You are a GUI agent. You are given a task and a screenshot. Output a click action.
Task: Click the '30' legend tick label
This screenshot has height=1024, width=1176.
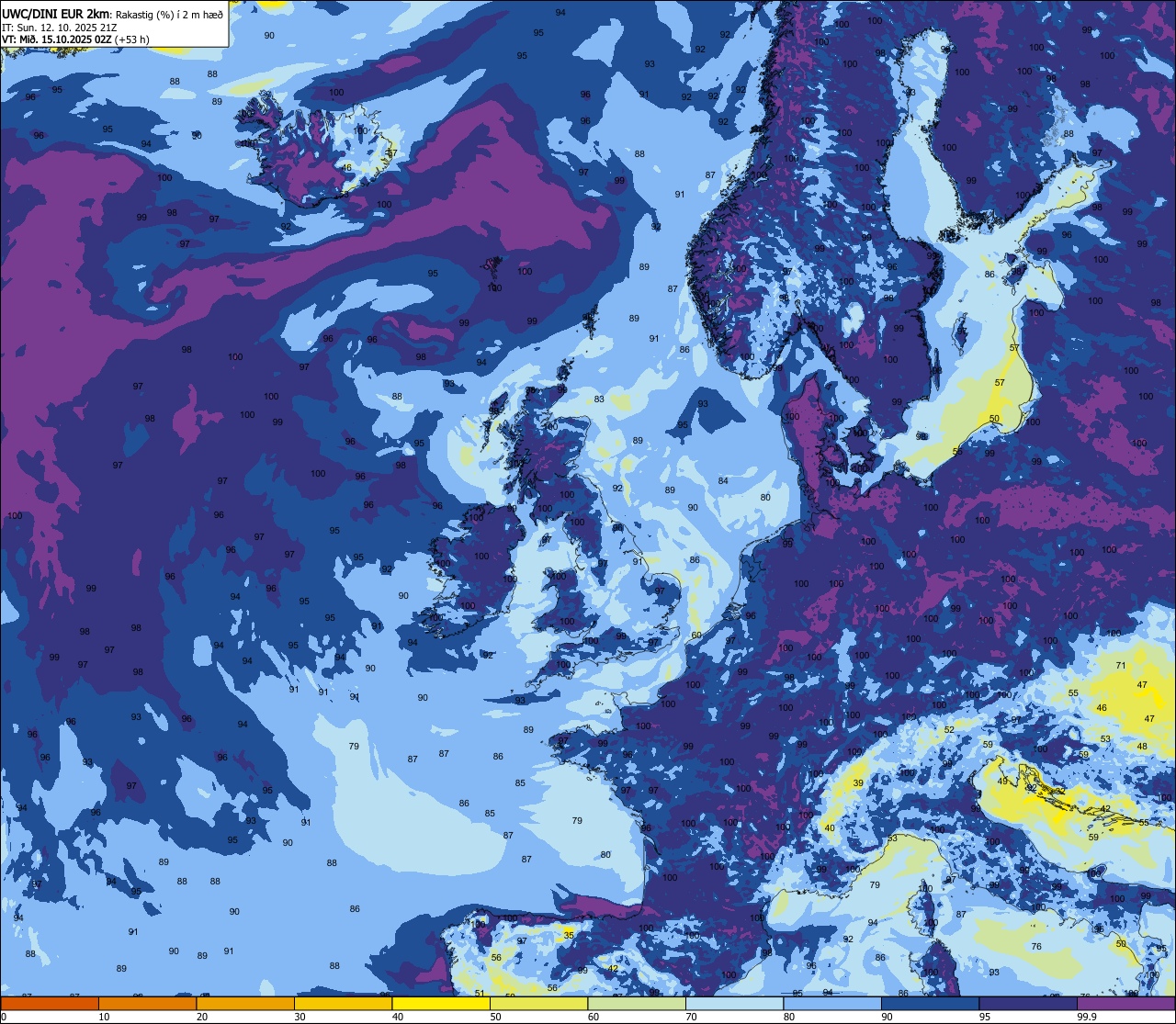[300, 1017]
